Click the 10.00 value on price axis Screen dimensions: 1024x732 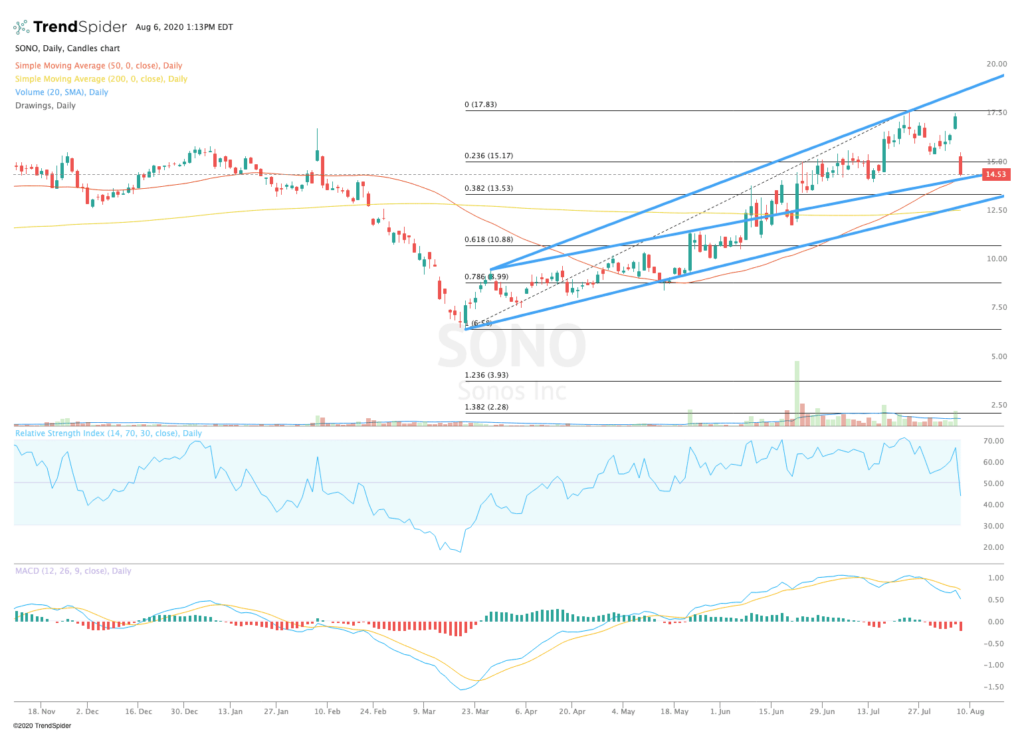pyautogui.click(x=997, y=259)
